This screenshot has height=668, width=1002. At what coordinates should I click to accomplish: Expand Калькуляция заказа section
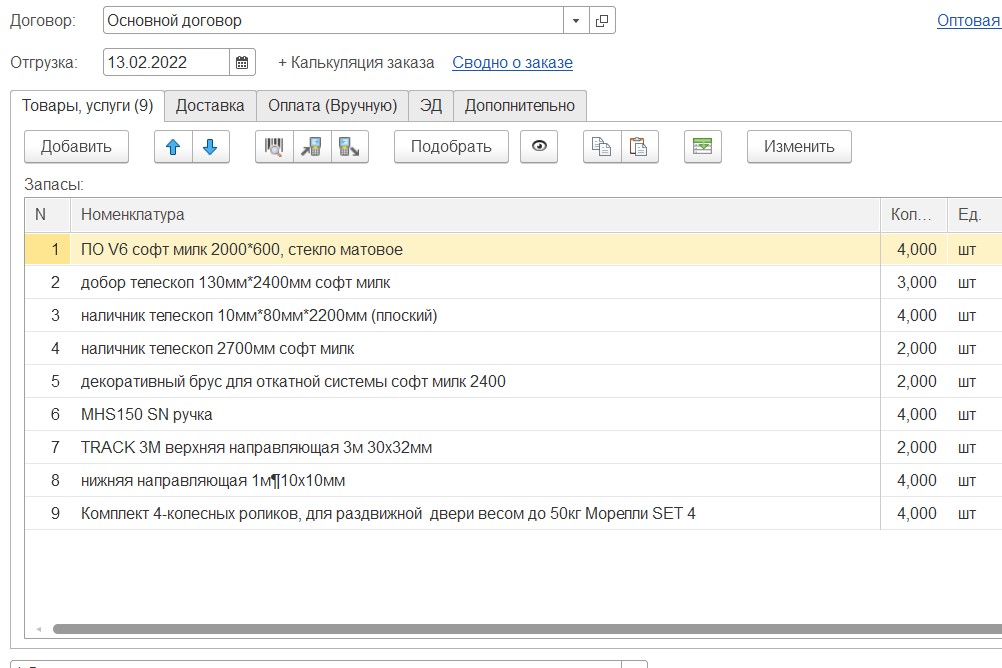356,62
